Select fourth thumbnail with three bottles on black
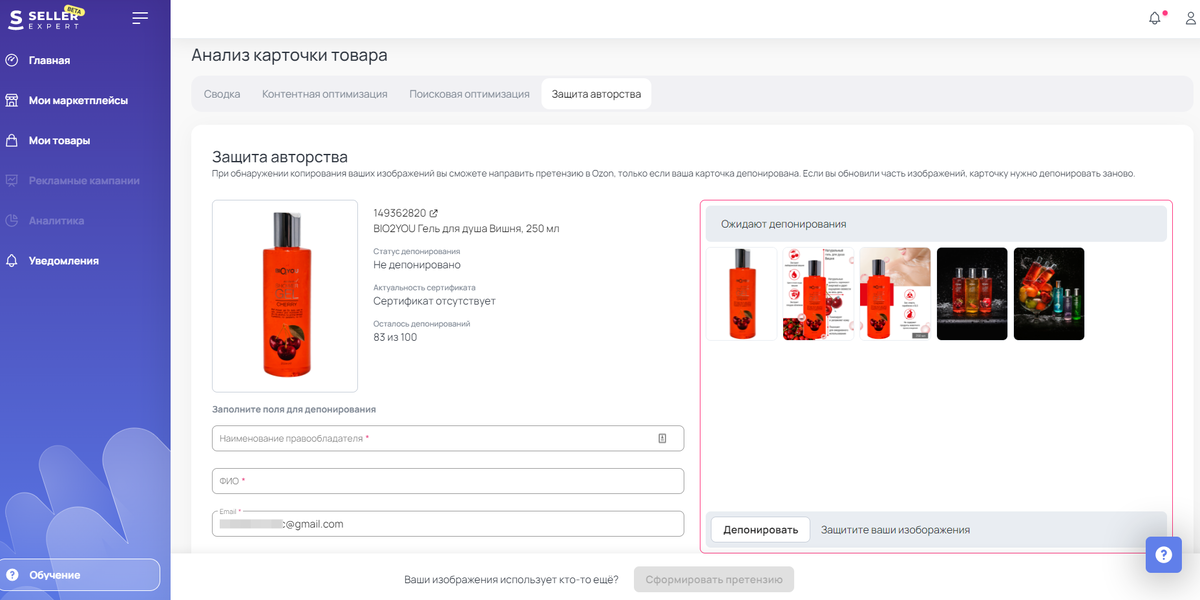This screenshot has height=600, width=1200. [x=972, y=294]
